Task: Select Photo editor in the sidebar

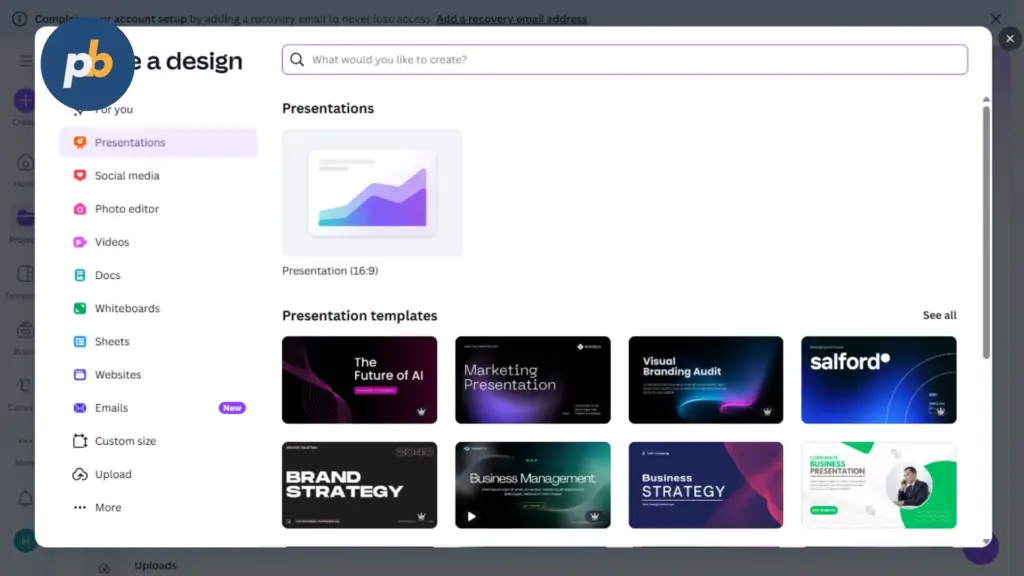Action: [x=158, y=209]
